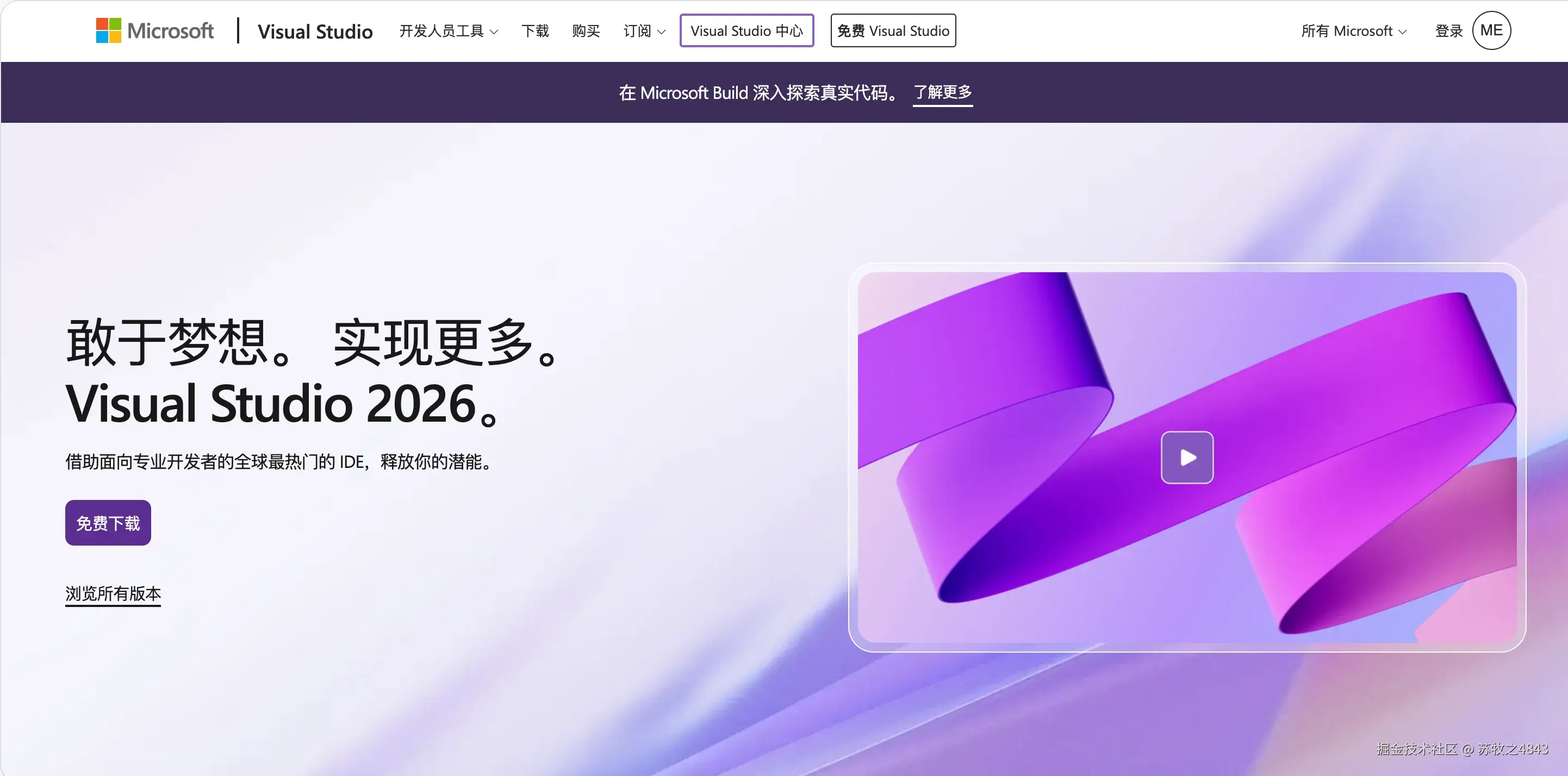Click the ME account avatar circle

[1491, 30]
